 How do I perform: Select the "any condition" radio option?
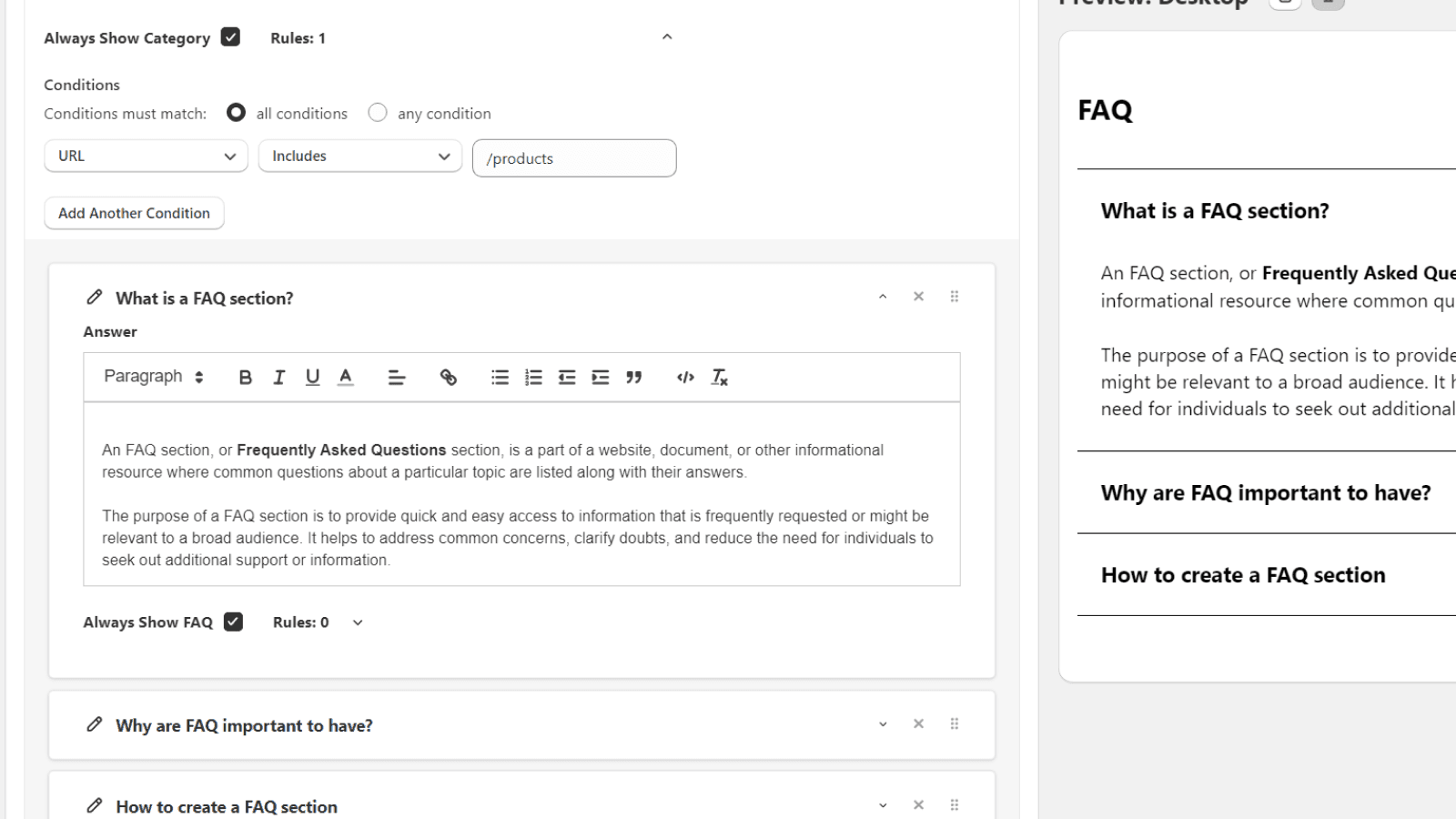pos(378,113)
